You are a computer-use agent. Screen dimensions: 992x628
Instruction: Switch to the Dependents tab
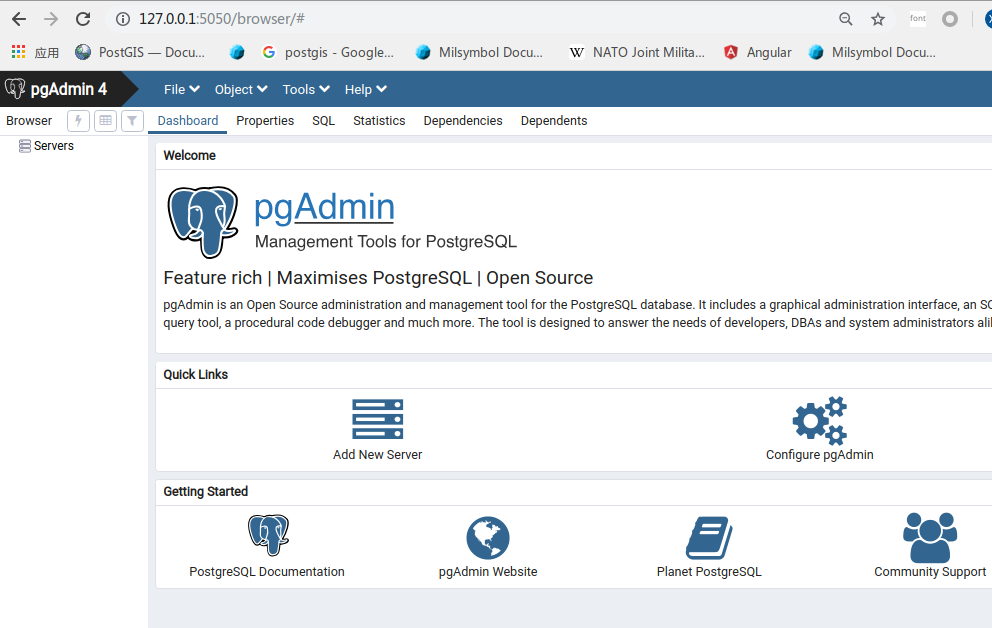tap(554, 121)
